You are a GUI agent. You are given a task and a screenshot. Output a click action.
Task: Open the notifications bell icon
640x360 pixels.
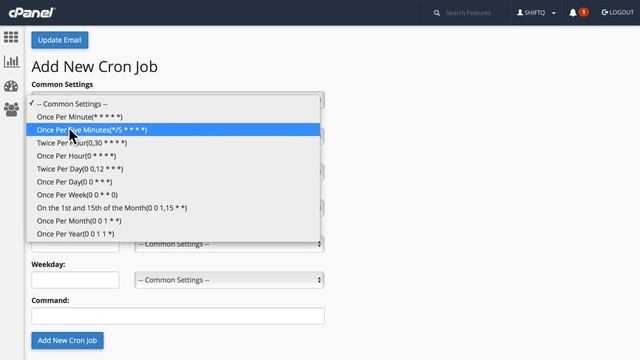pos(573,13)
